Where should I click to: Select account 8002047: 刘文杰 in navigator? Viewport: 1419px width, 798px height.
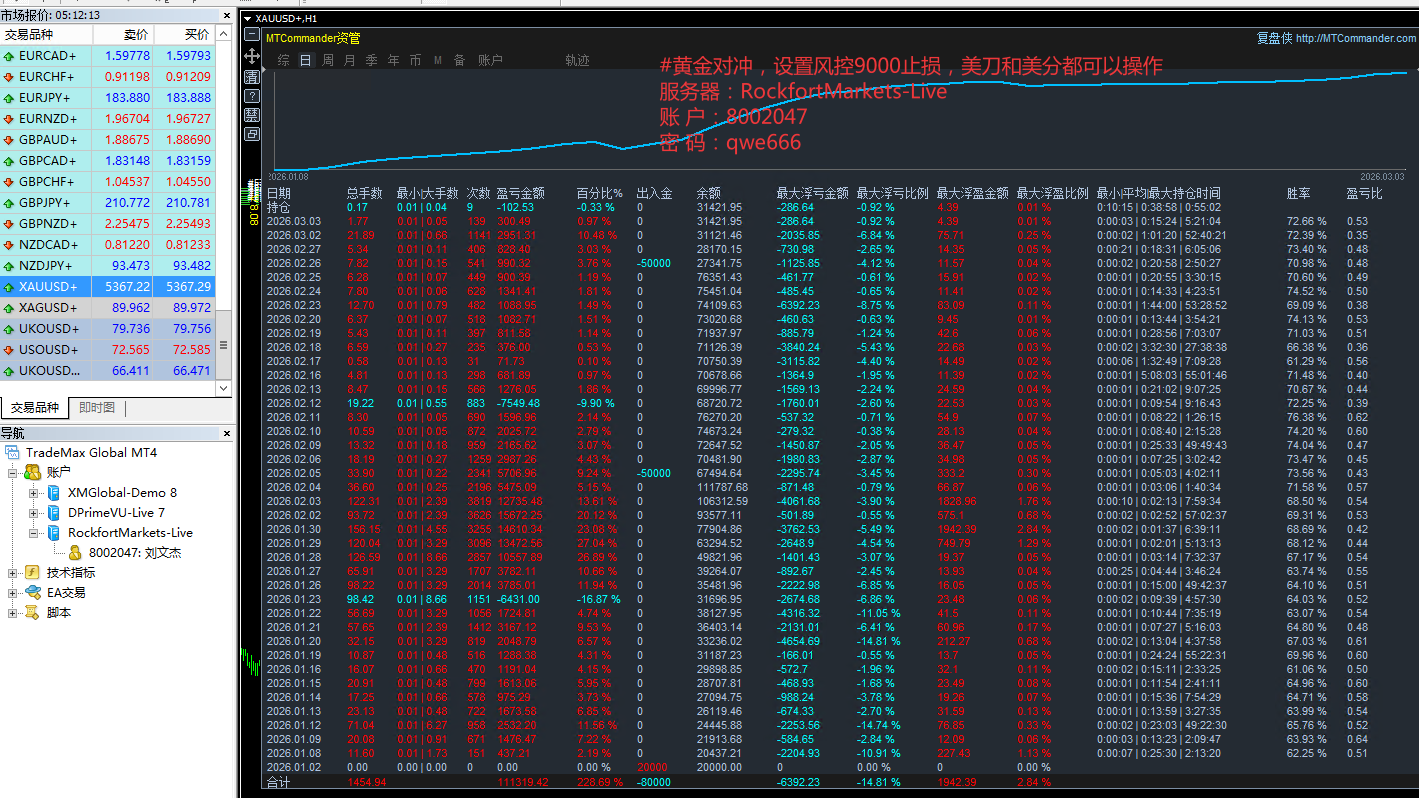(x=135, y=553)
